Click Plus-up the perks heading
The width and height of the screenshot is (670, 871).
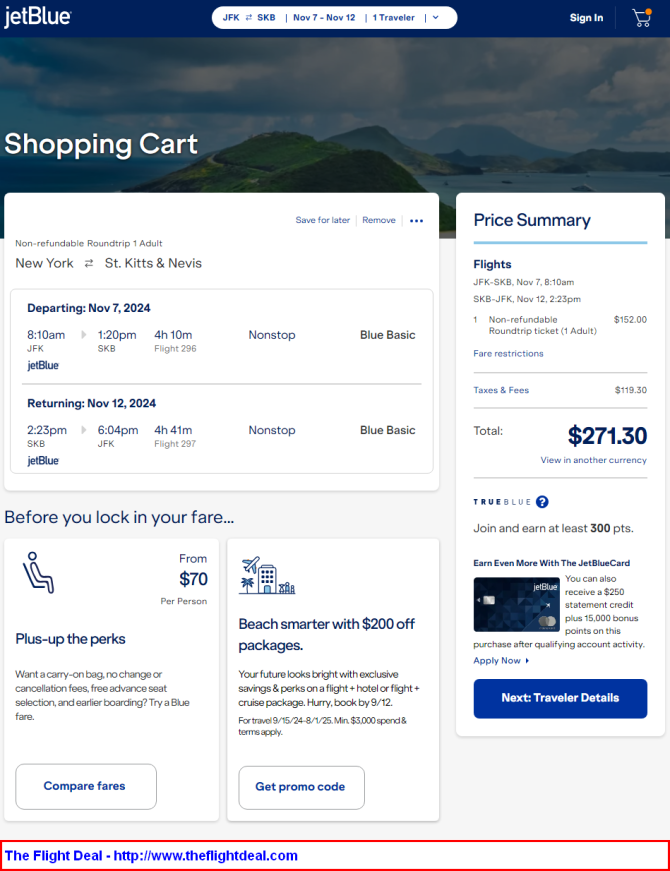pos(71,639)
